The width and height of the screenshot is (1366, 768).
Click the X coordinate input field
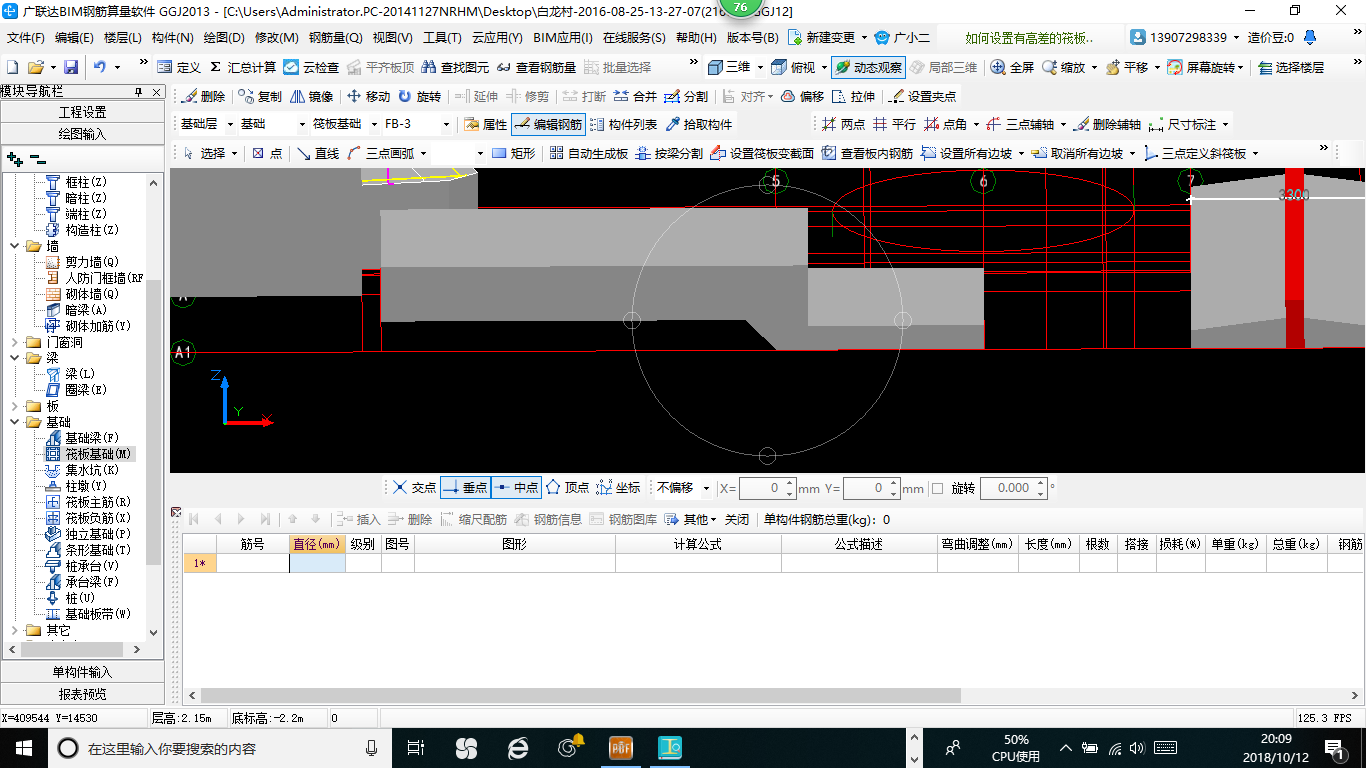tap(766, 488)
